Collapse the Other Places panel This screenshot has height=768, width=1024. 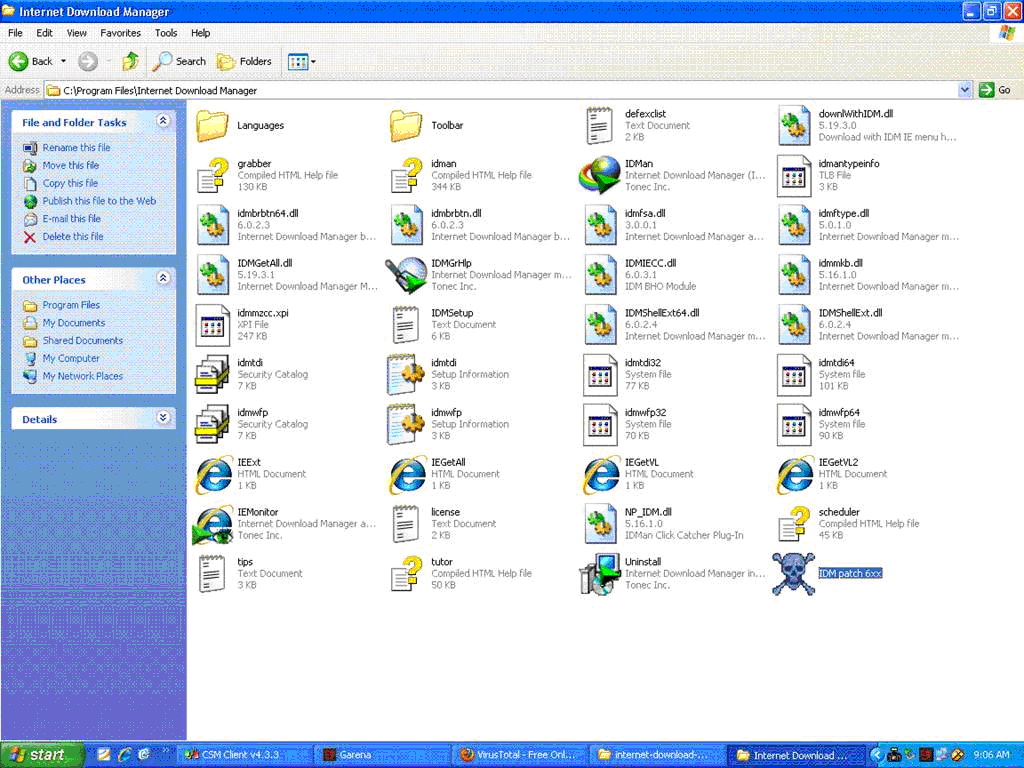[163, 278]
